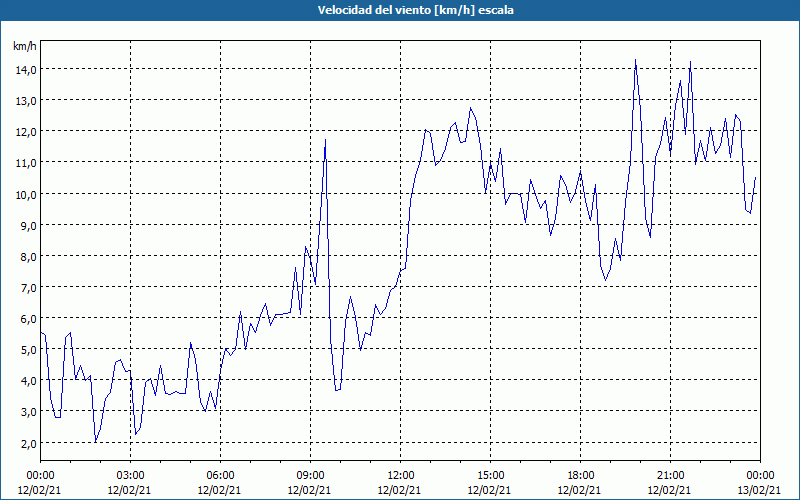Viewport: 800px width, 500px height.
Task: Click the 13/02/21 date label
Action: [760, 490]
